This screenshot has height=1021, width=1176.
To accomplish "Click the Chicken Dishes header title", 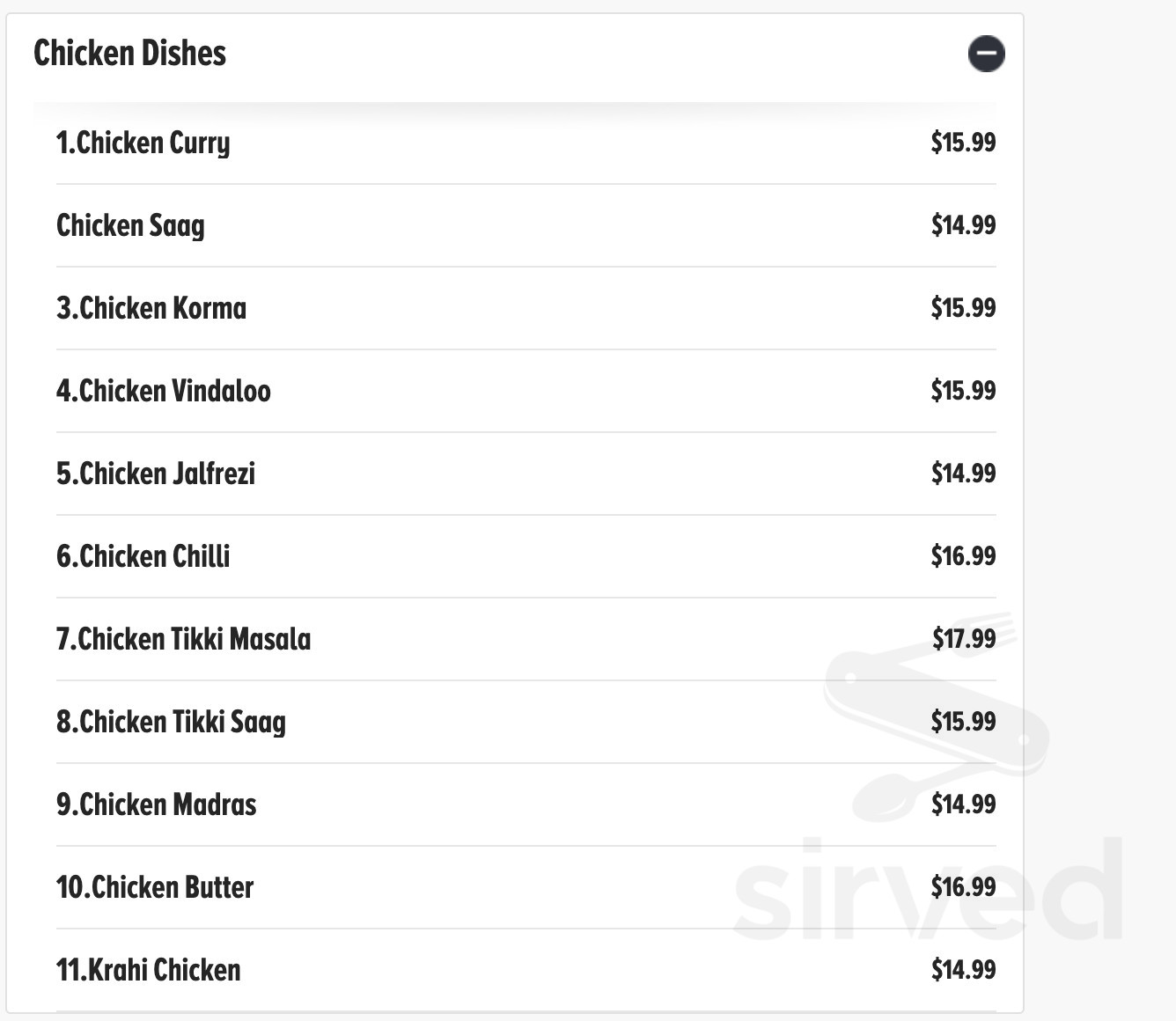I will pos(129,54).
